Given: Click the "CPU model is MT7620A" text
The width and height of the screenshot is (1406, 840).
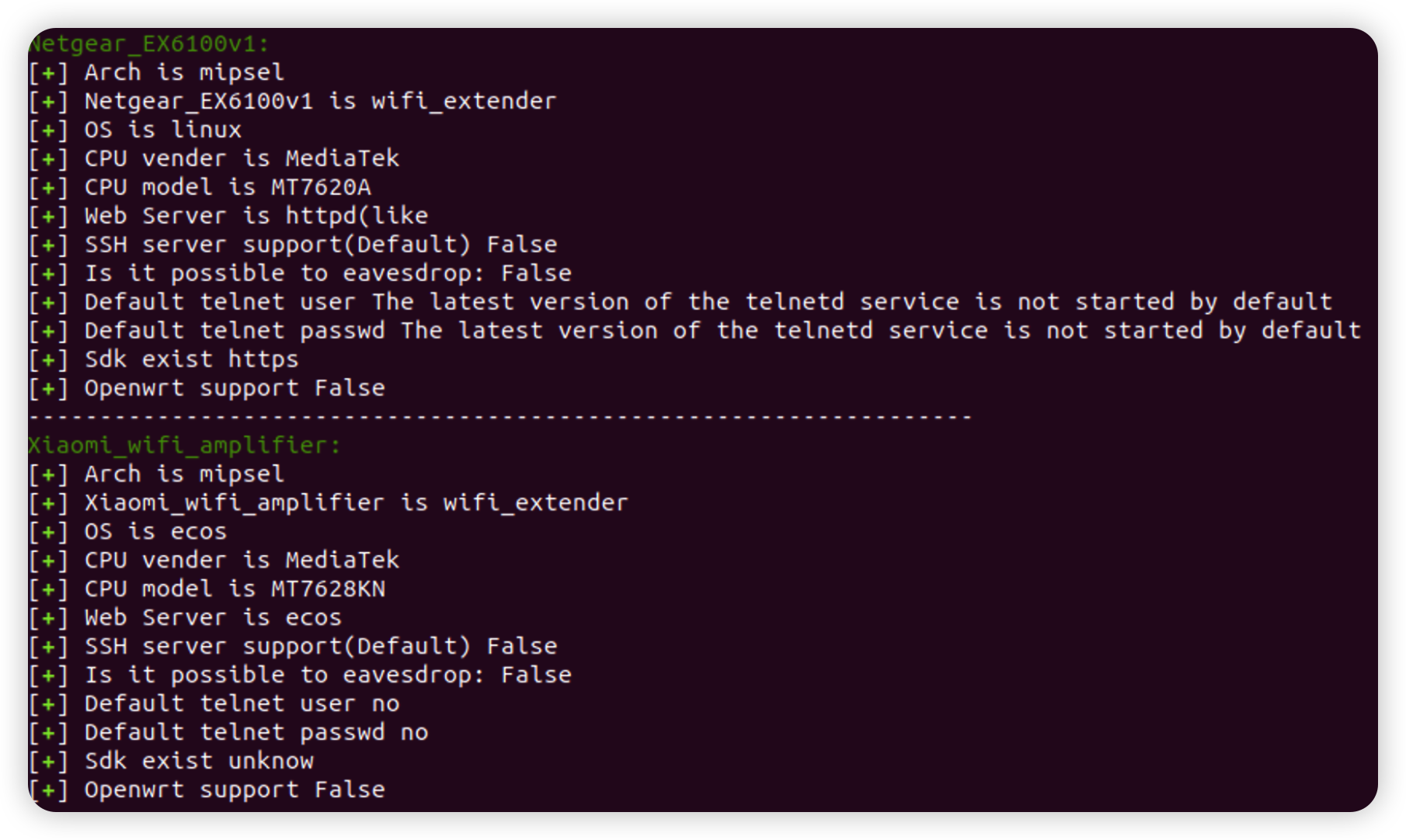Looking at the screenshot, I should [227, 187].
